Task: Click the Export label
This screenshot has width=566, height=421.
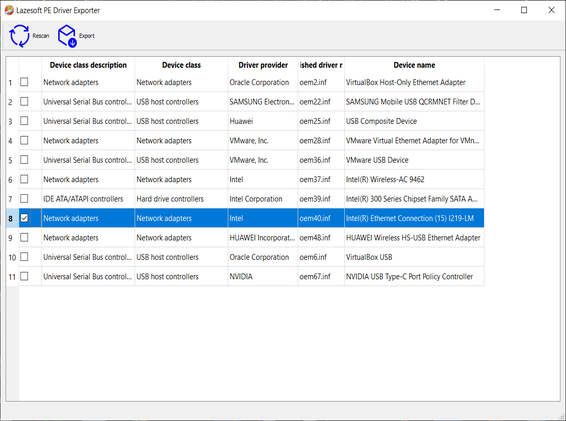Action: [x=87, y=36]
